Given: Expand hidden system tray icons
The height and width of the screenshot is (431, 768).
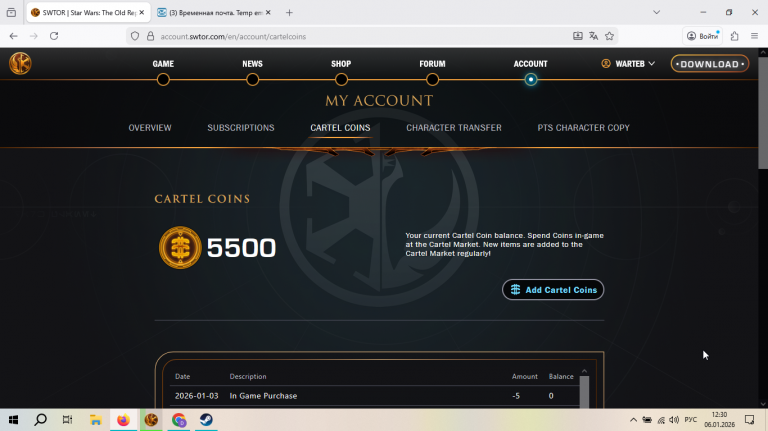Looking at the screenshot, I should point(633,420).
